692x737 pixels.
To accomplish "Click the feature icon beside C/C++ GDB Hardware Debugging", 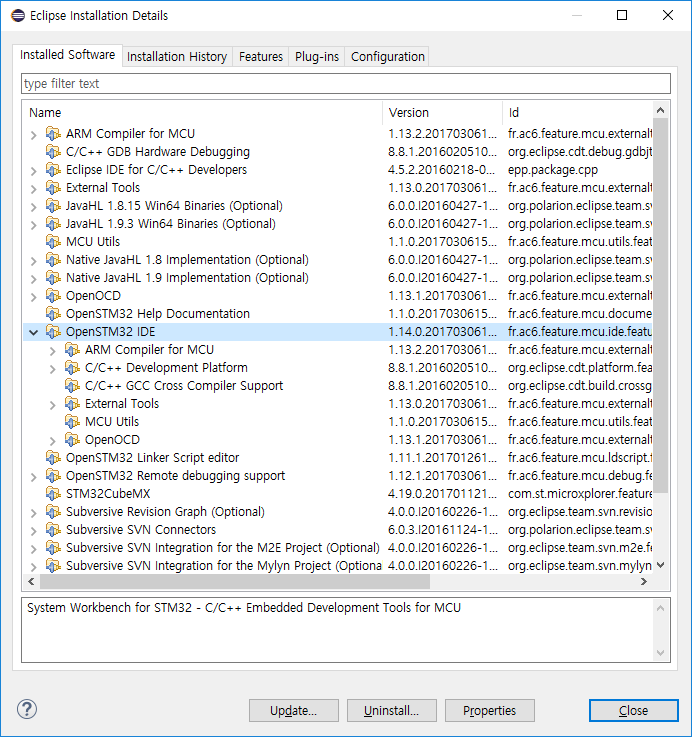I will point(53,152).
